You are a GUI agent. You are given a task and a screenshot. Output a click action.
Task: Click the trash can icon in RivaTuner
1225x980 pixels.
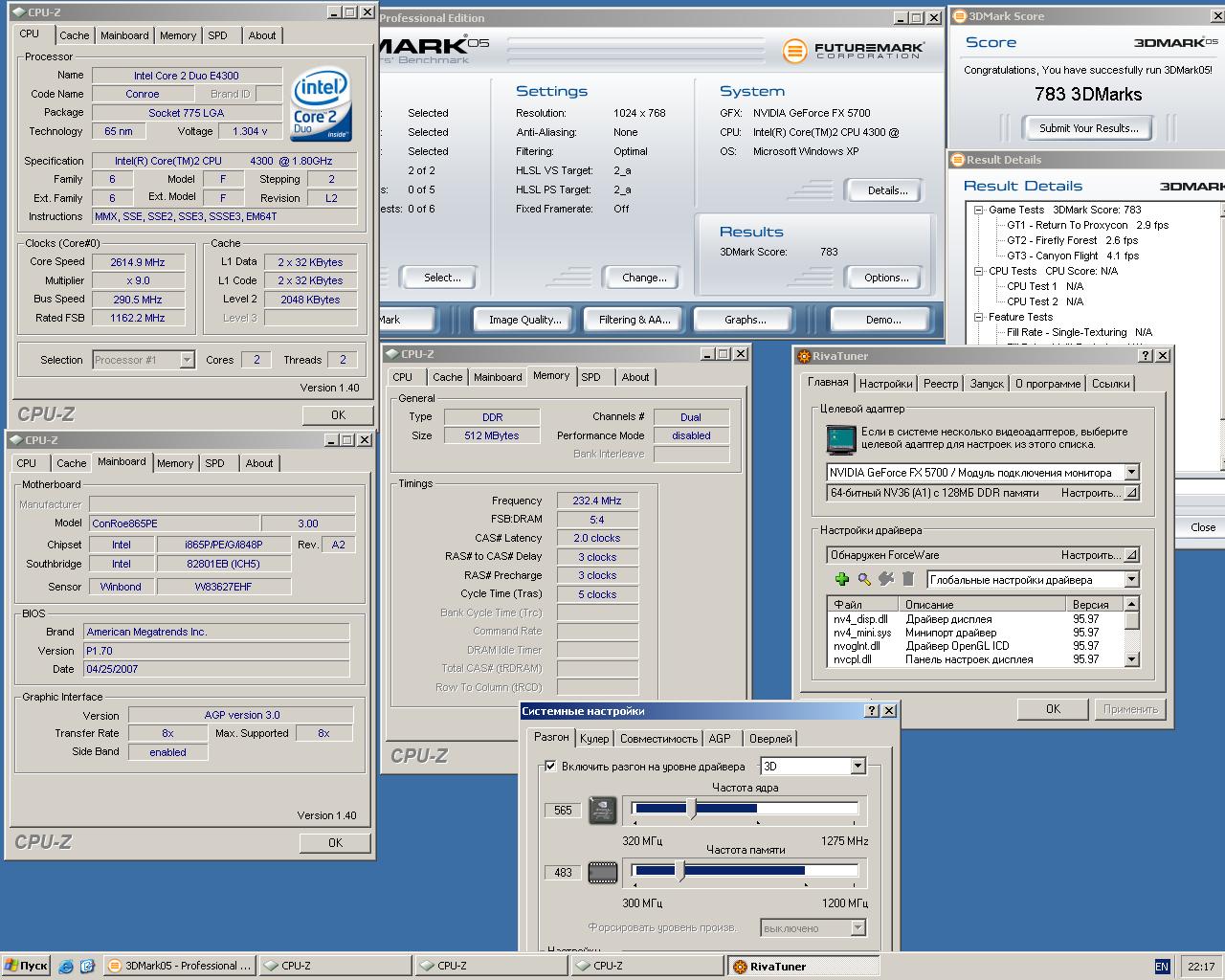[908, 579]
